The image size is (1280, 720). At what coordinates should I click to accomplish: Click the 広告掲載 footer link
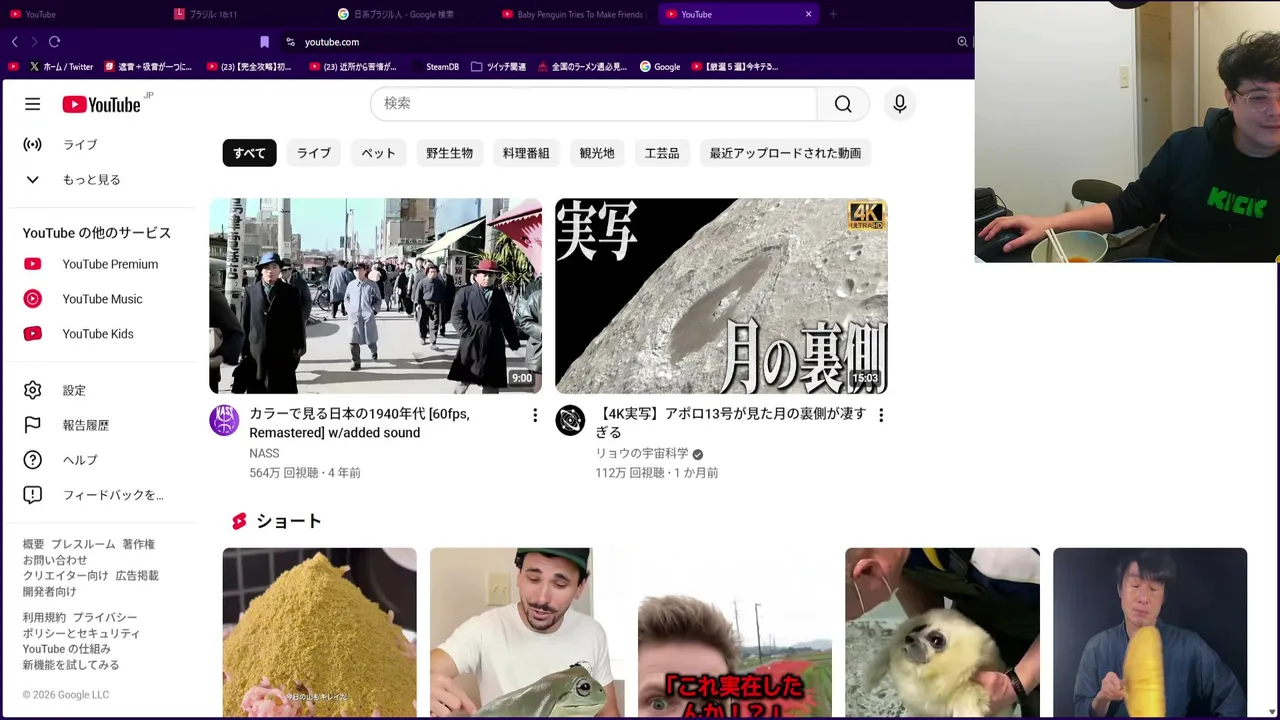click(137, 576)
